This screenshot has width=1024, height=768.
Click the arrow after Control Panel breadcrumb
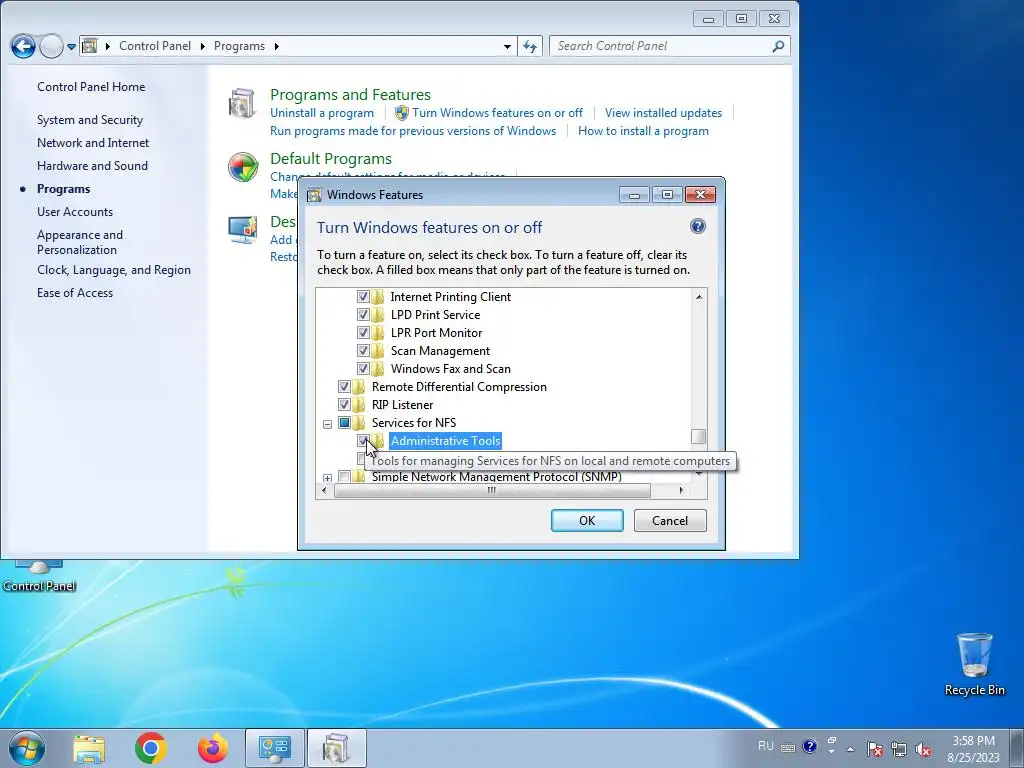[x=202, y=46]
